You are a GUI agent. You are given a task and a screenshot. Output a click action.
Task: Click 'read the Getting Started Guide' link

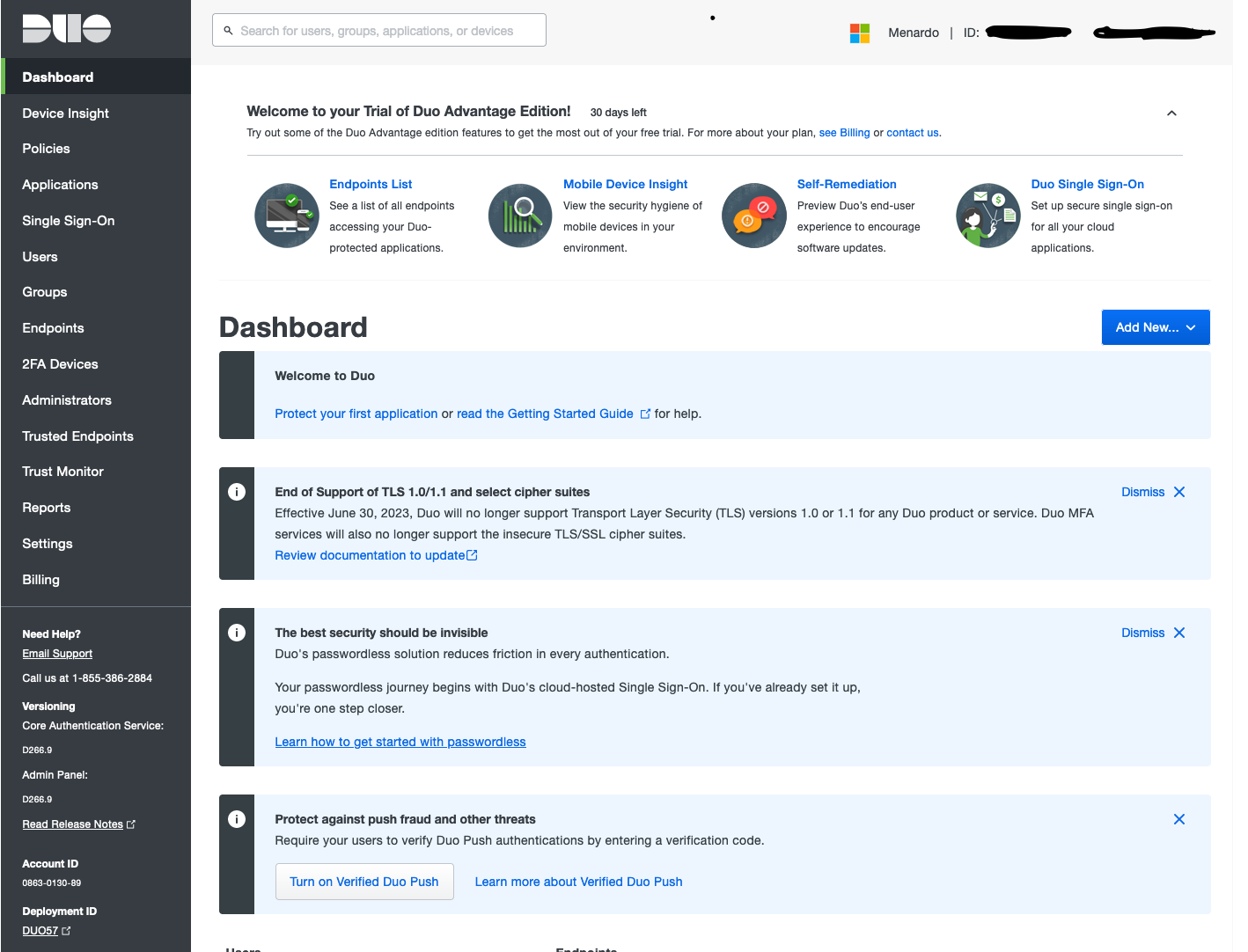pos(545,414)
